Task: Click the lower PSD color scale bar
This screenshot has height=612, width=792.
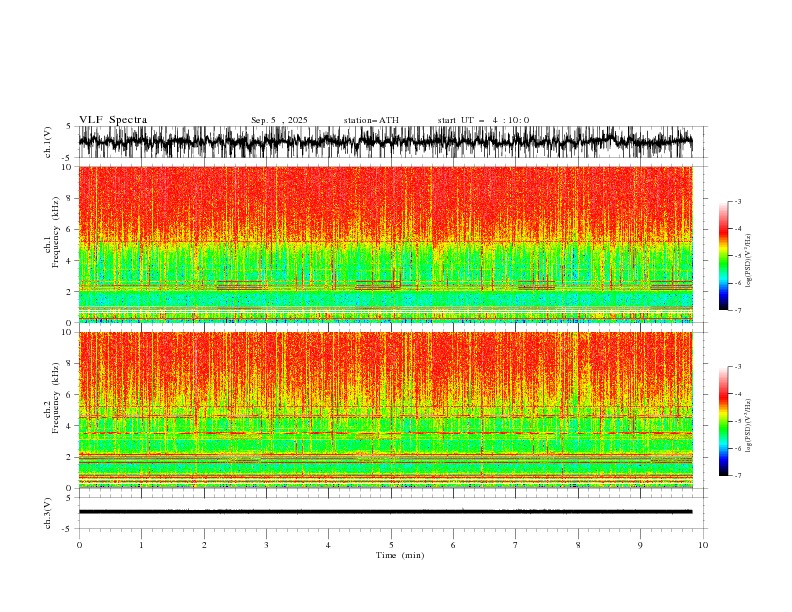Action: (x=723, y=421)
